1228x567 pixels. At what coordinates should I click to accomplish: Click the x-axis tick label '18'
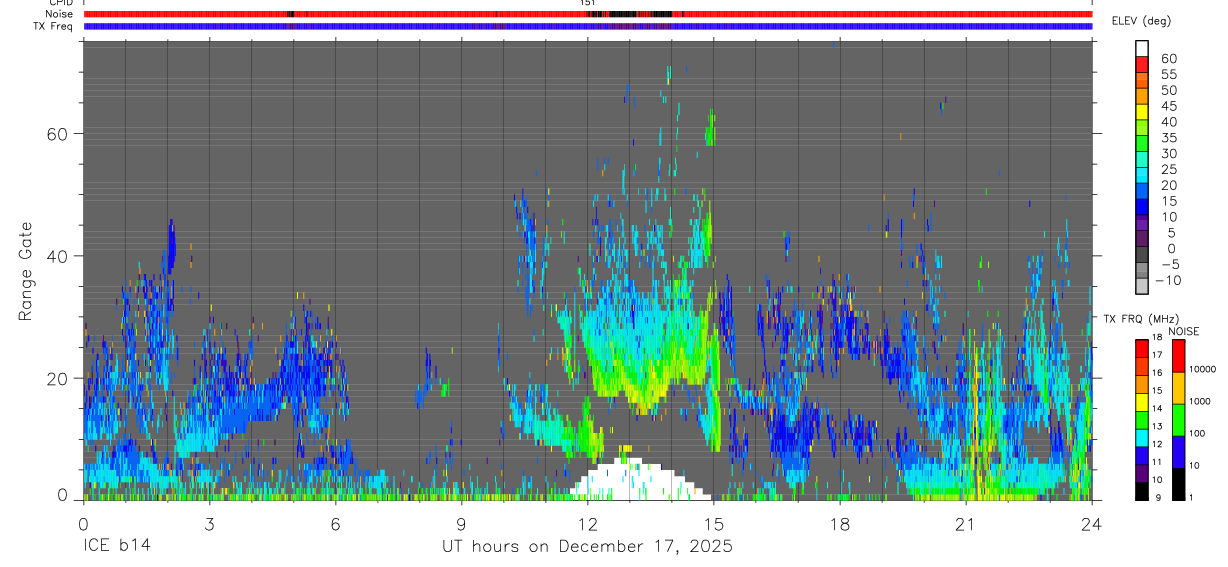point(839,523)
